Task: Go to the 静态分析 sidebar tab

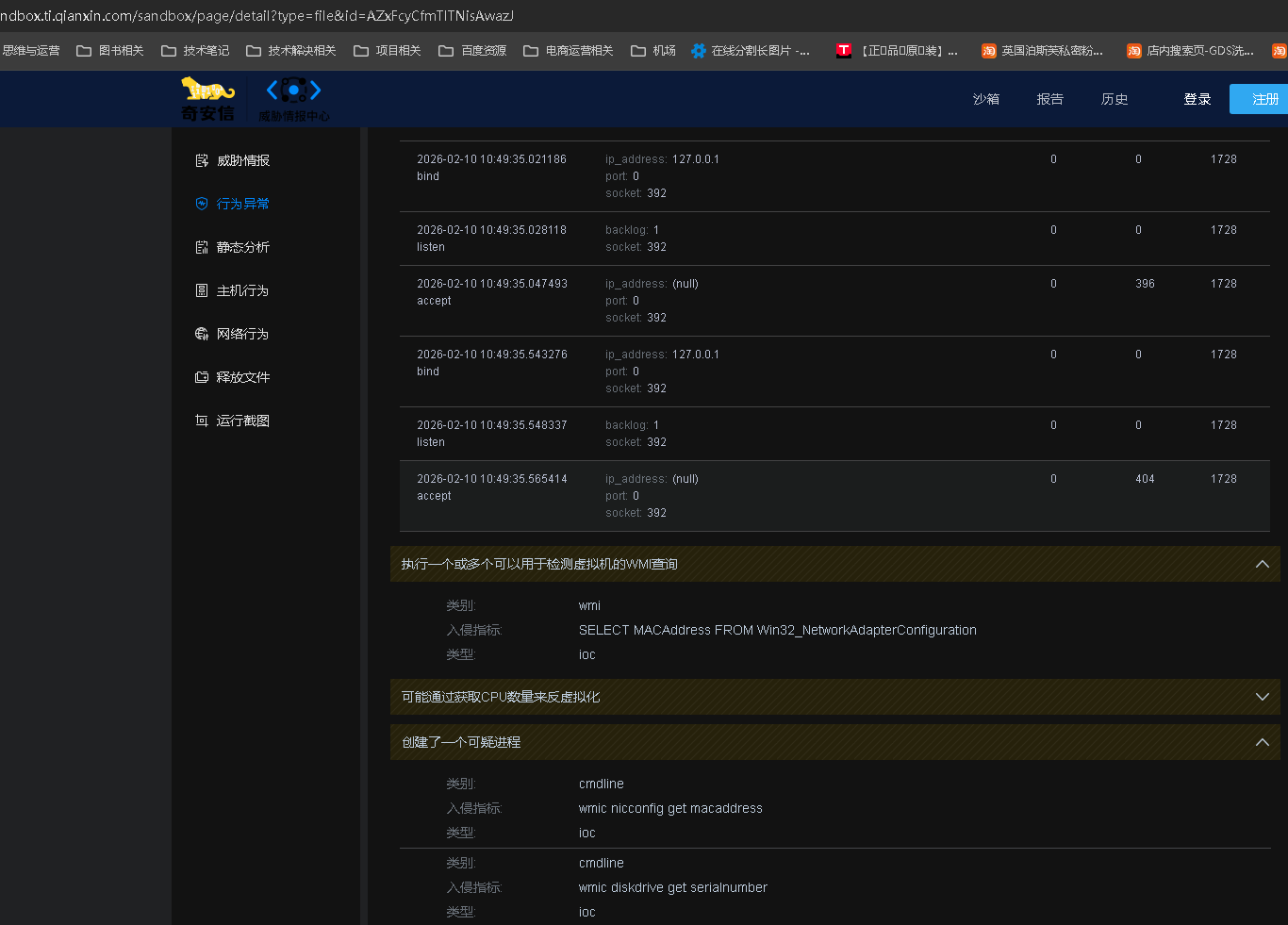Action: (243, 247)
